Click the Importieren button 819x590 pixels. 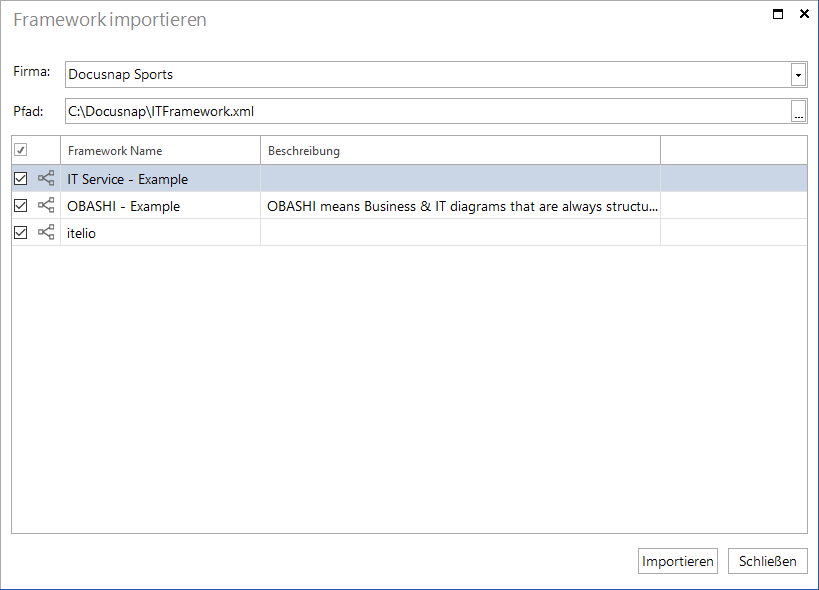point(678,561)
